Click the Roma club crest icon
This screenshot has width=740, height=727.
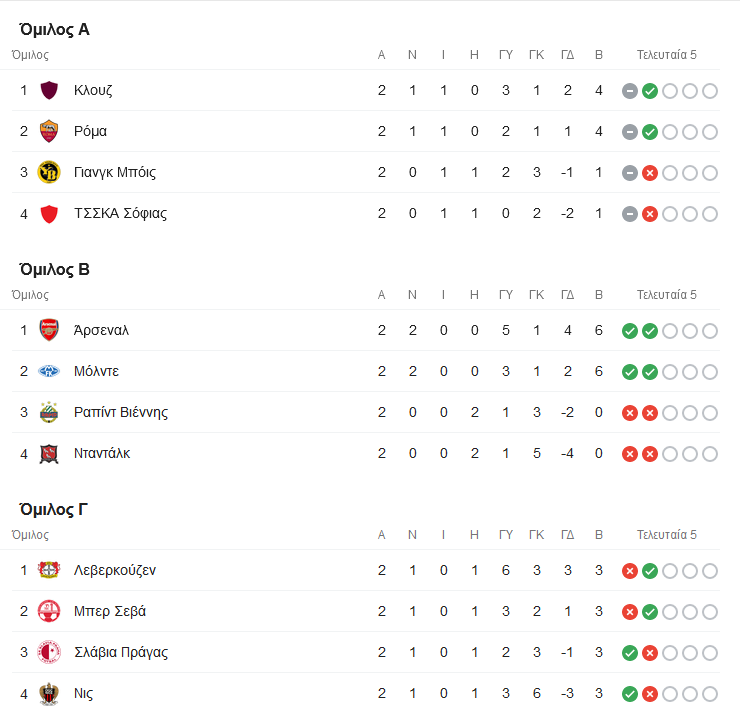coord(49,131)
